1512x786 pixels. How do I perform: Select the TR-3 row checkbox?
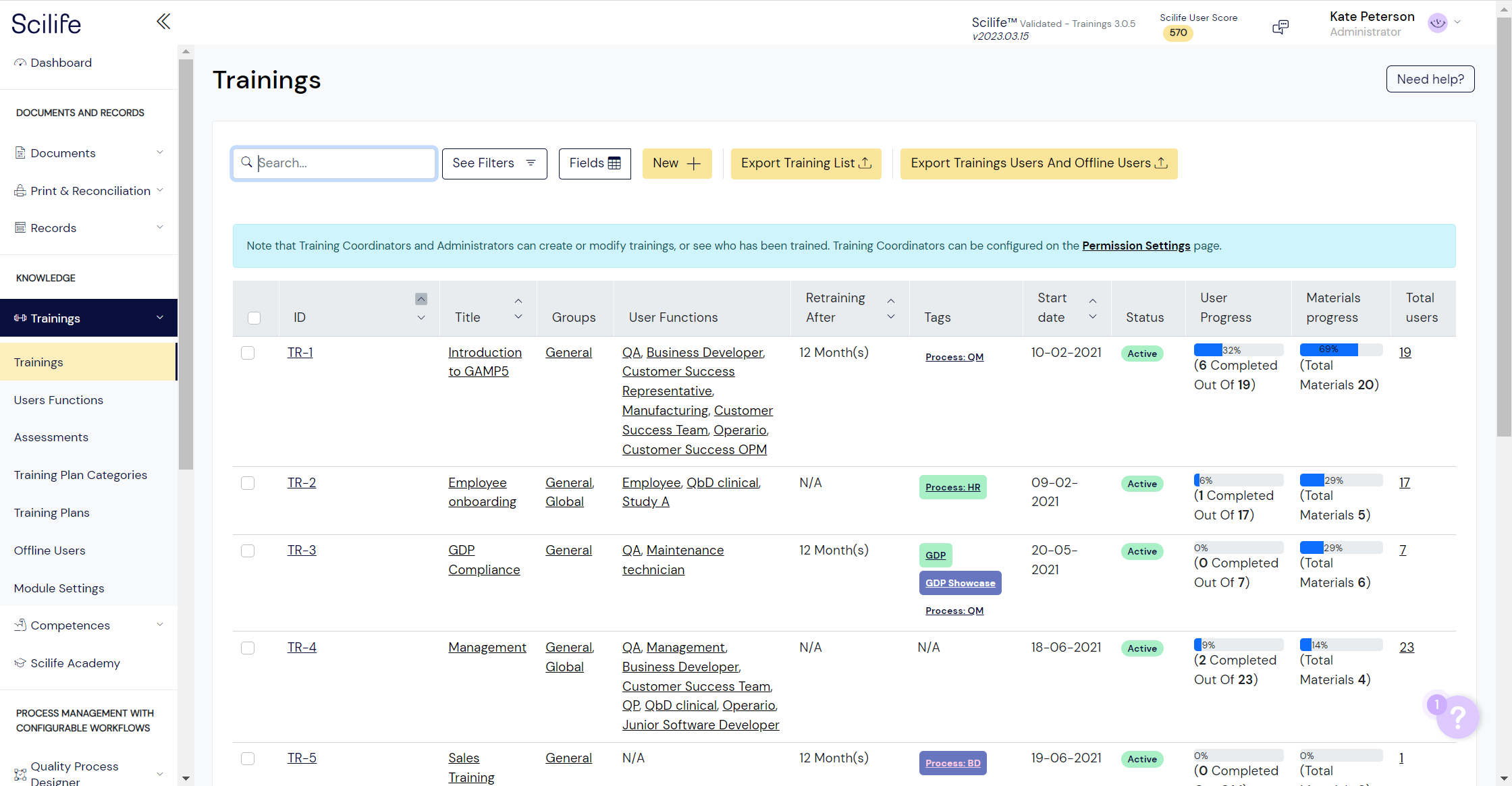click(248, 551)
